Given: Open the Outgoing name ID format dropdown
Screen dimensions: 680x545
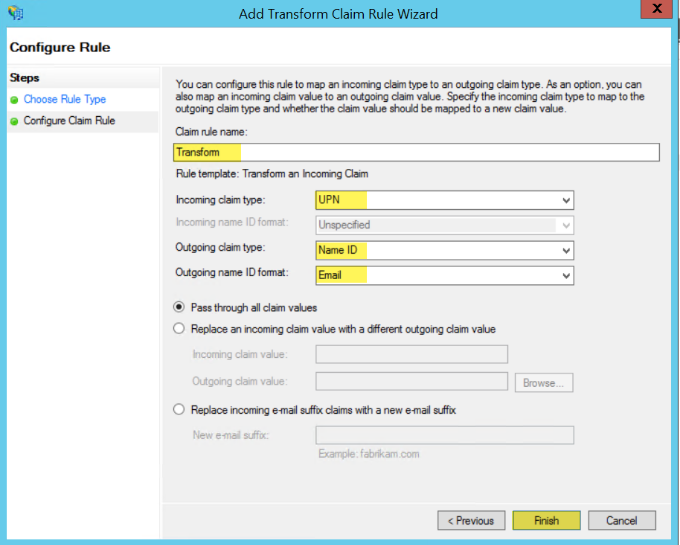Looking at the screenshot, I should pyautogui.click(x=566, y=275).
